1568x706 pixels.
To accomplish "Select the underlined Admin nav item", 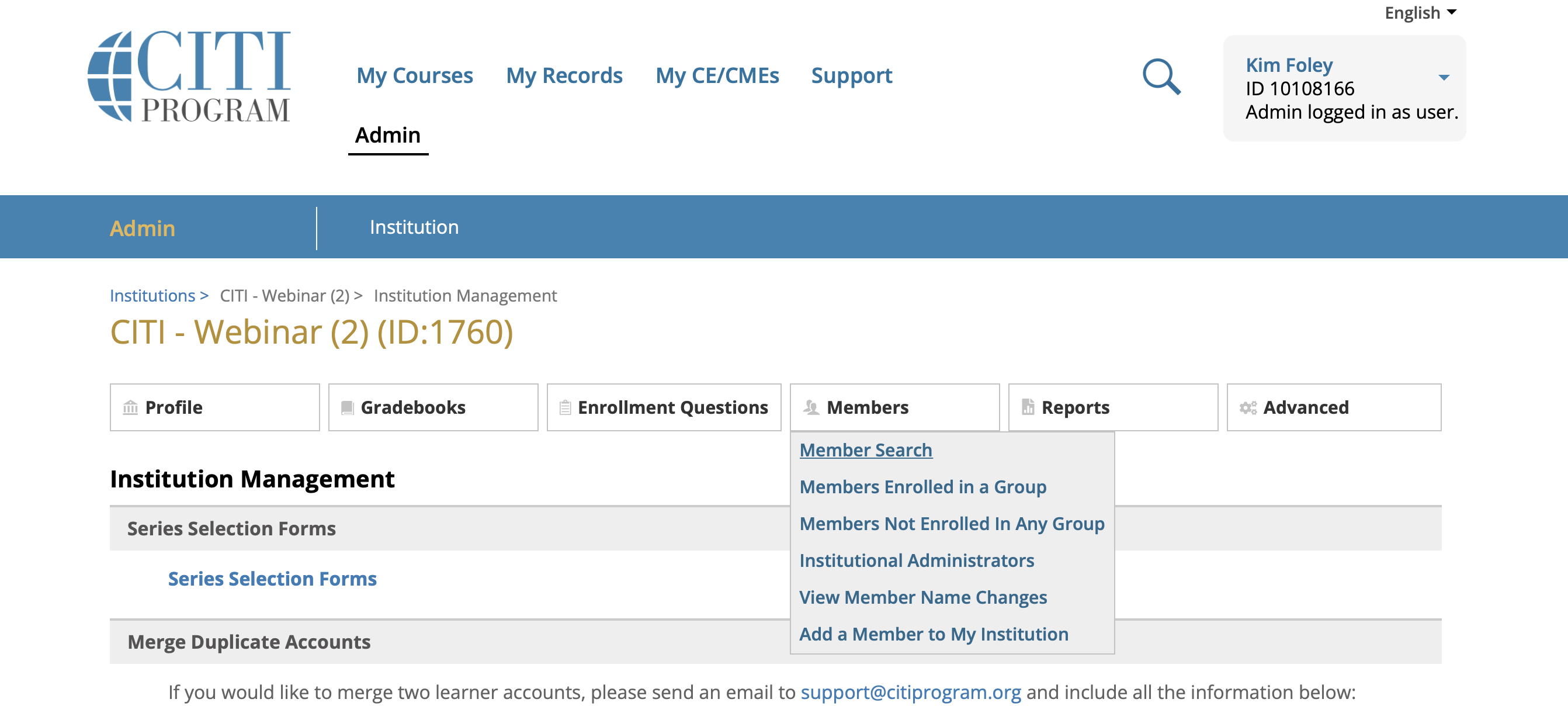I will point(388,134).
